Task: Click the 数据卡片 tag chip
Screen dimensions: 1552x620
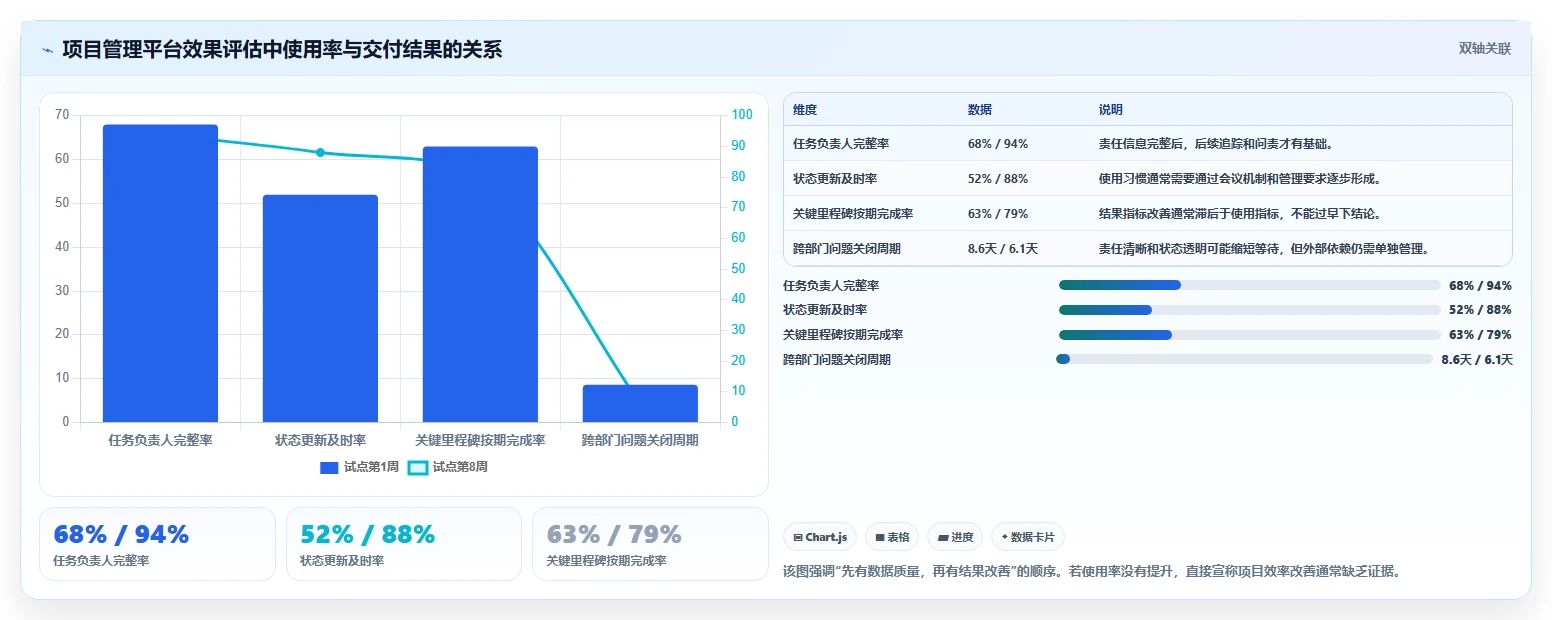Action: click(x=1028, y=537)
